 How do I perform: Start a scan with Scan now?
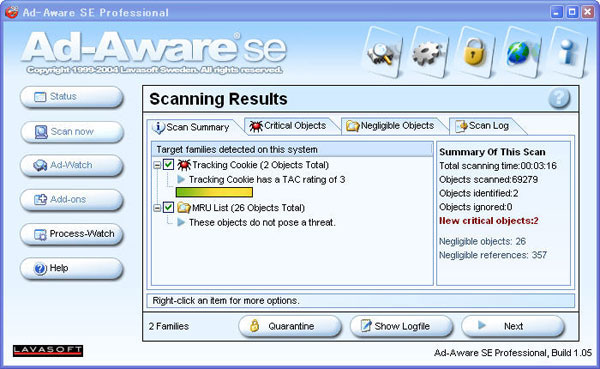[x=72, y=132]
